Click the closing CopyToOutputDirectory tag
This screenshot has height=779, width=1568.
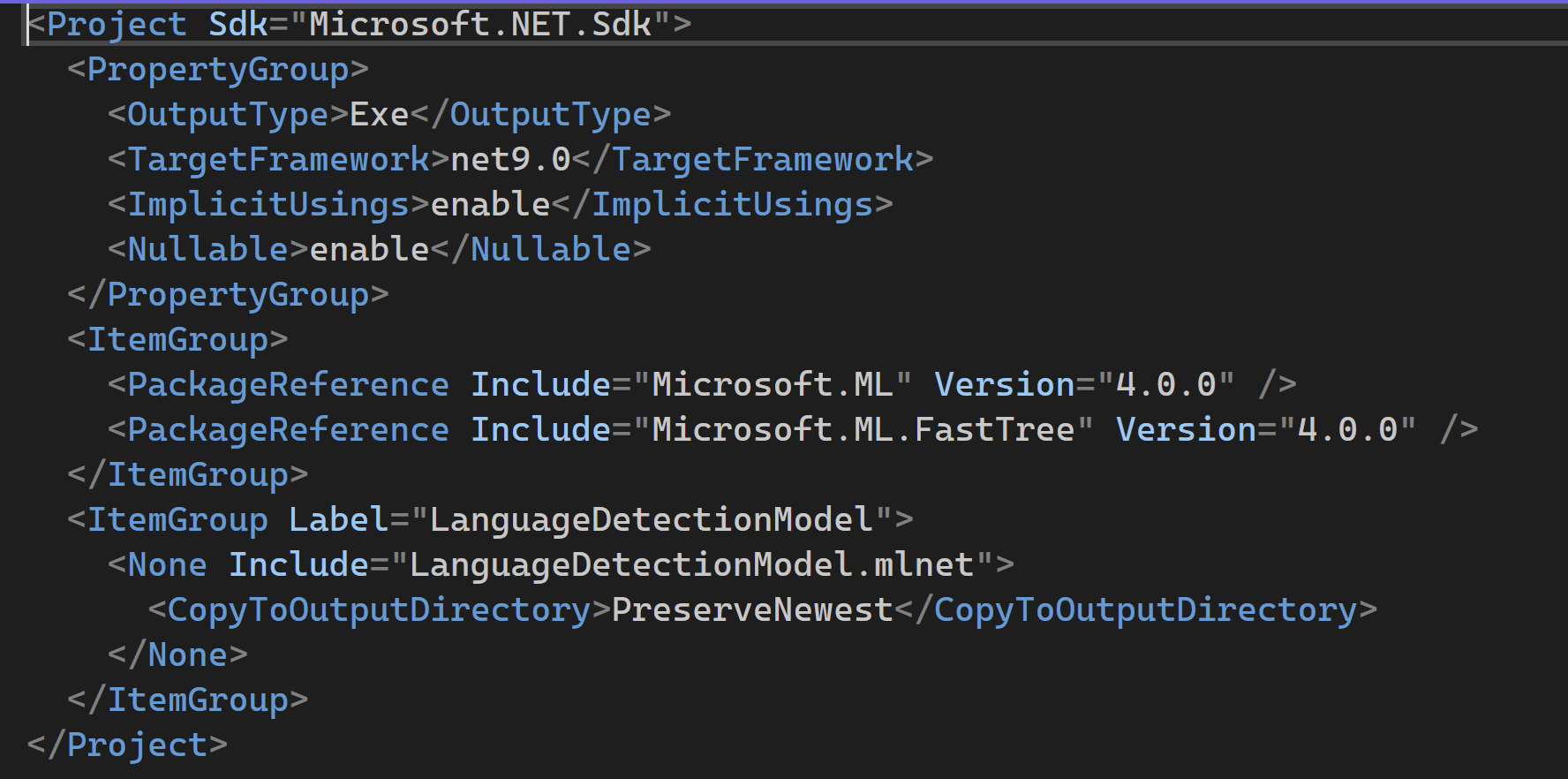pos(1136,609)
